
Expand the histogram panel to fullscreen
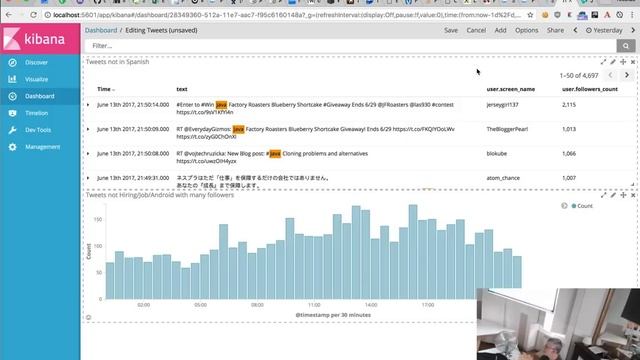[603, 195]
